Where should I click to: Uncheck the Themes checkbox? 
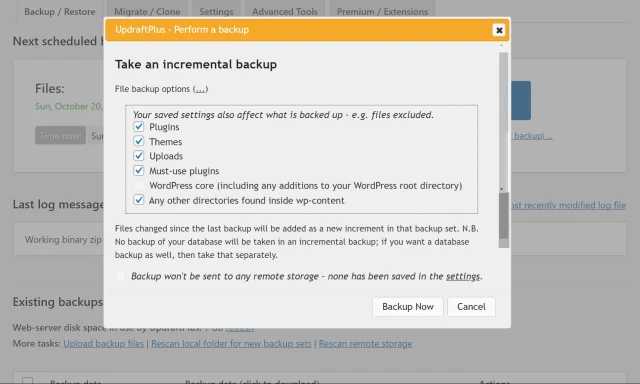pos(139,141)
